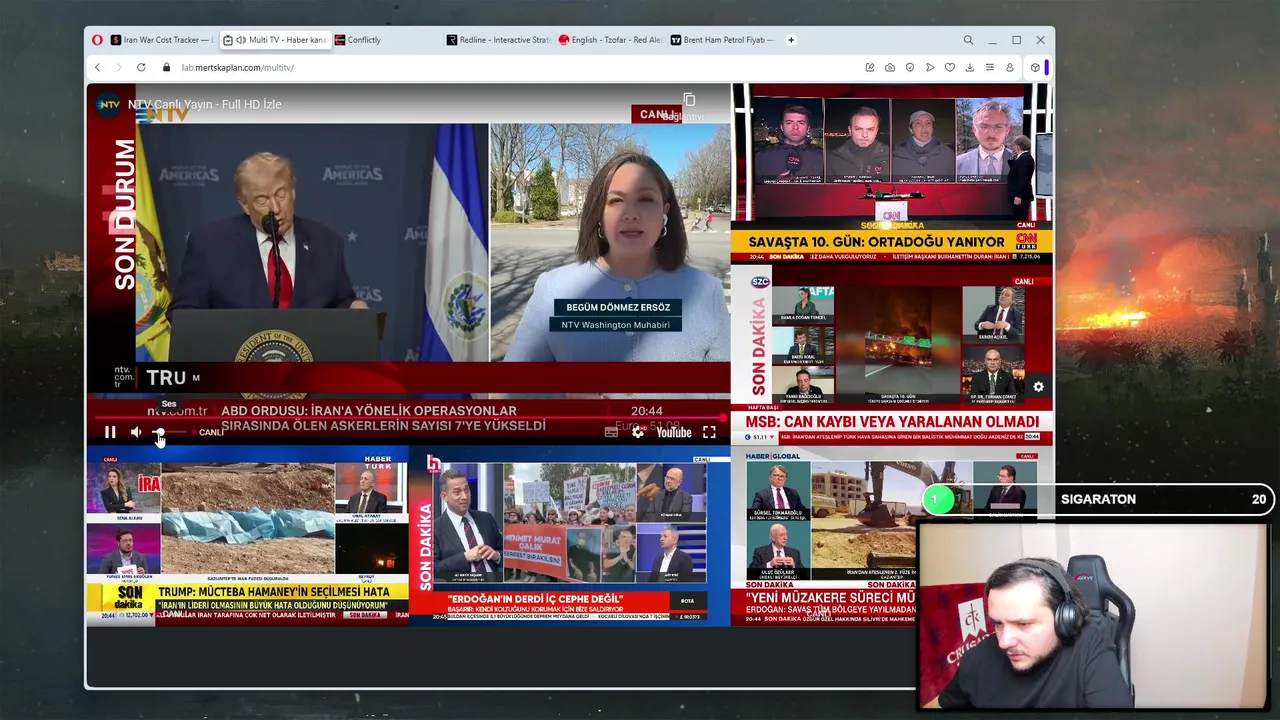This screenshot has width=1280, height=720.
Task: Go back to previous page
Action: [97, 67]
